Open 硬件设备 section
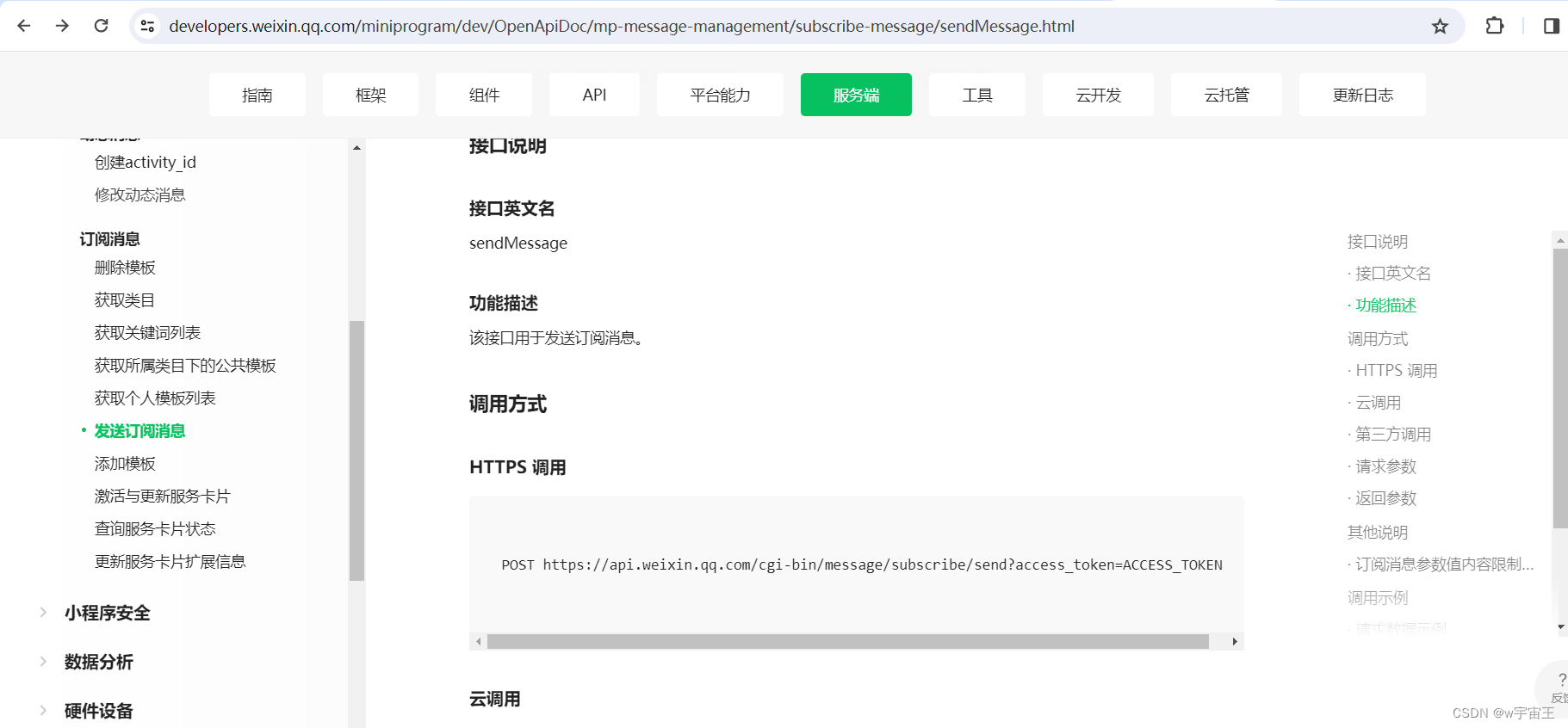Viewport: 1568px width, 728px height. [99, 711]
